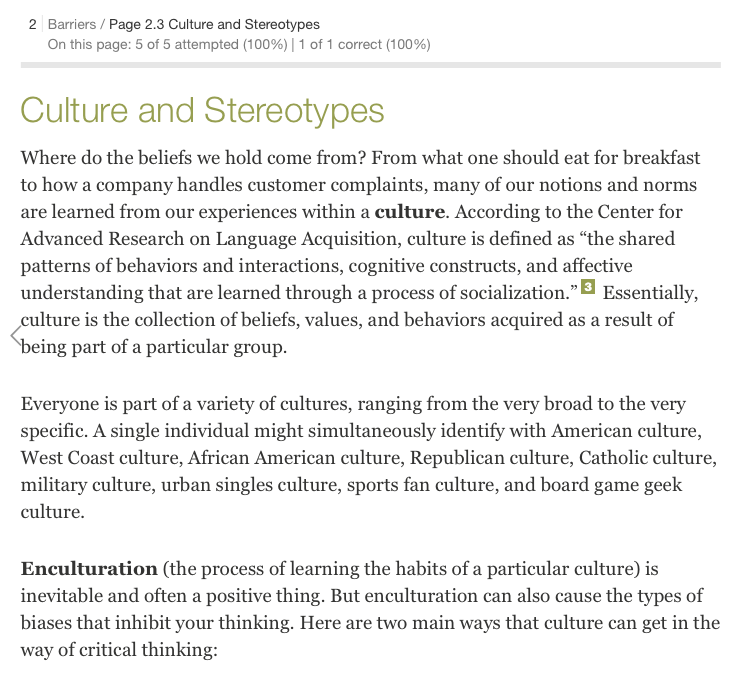The image size is (748, 688).
Task: Go to previous page using left chevron
Action: 16,336
